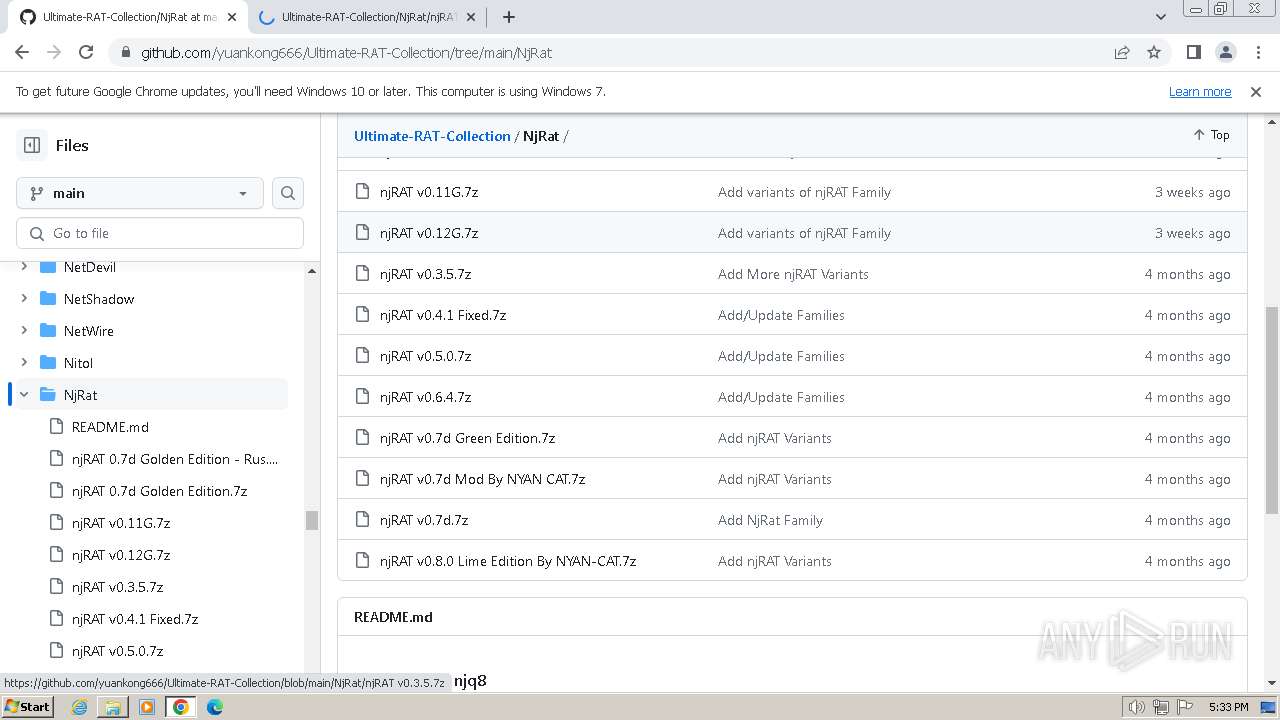The width and height of the screenshot is (1280, 720).
Task: Click file icon beside njRAT v0.11G.7z list row
Action: tap(363, 192)
